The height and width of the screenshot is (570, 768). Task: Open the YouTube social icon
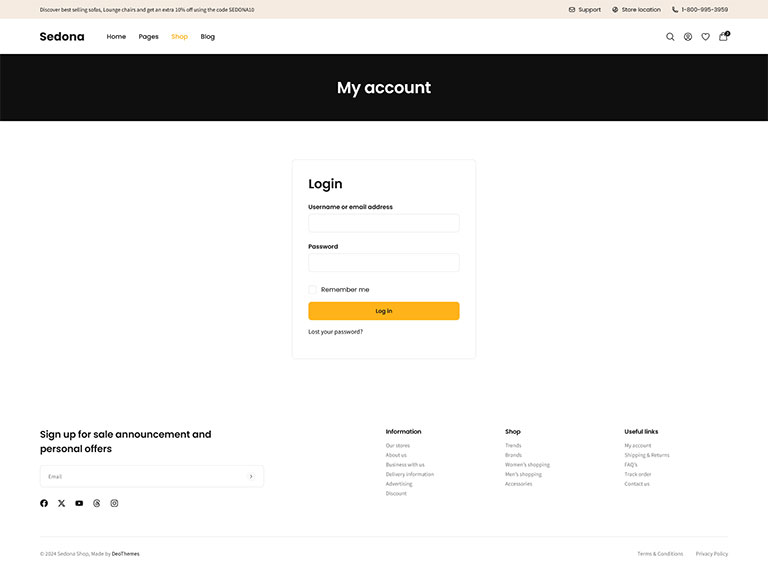click(x=79, y=503)
